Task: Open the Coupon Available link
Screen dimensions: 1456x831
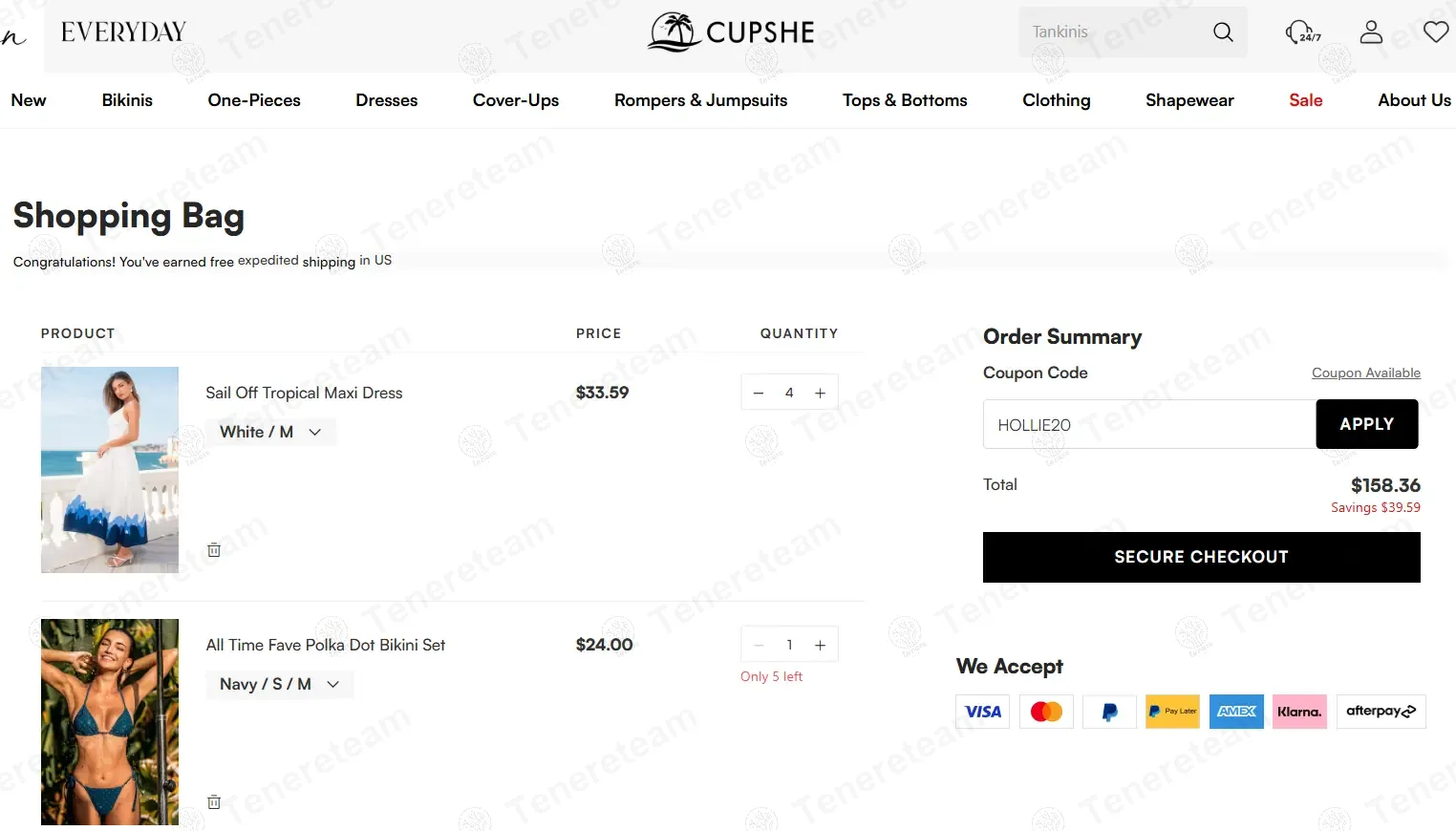Action: point(1365,373)
